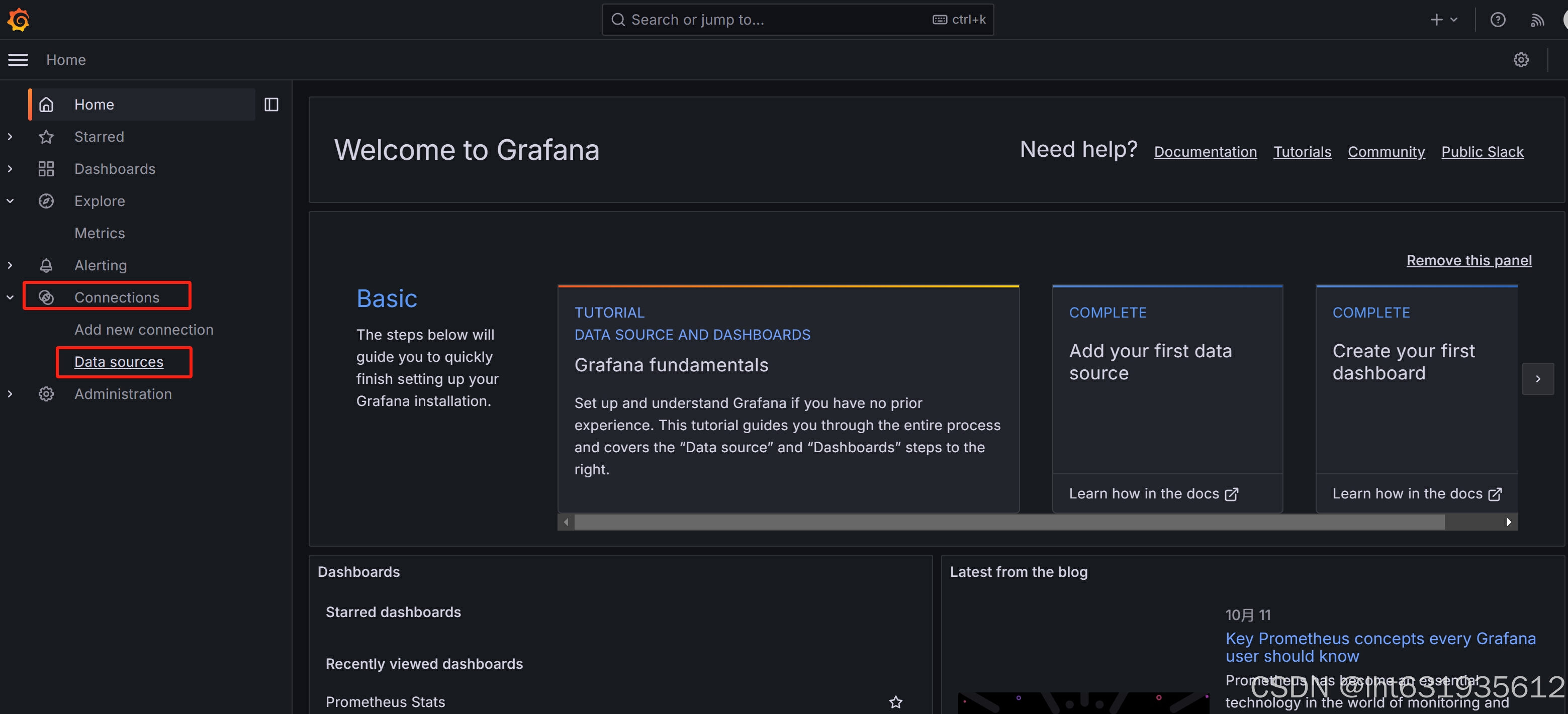Select Data sources menu item

119,362
